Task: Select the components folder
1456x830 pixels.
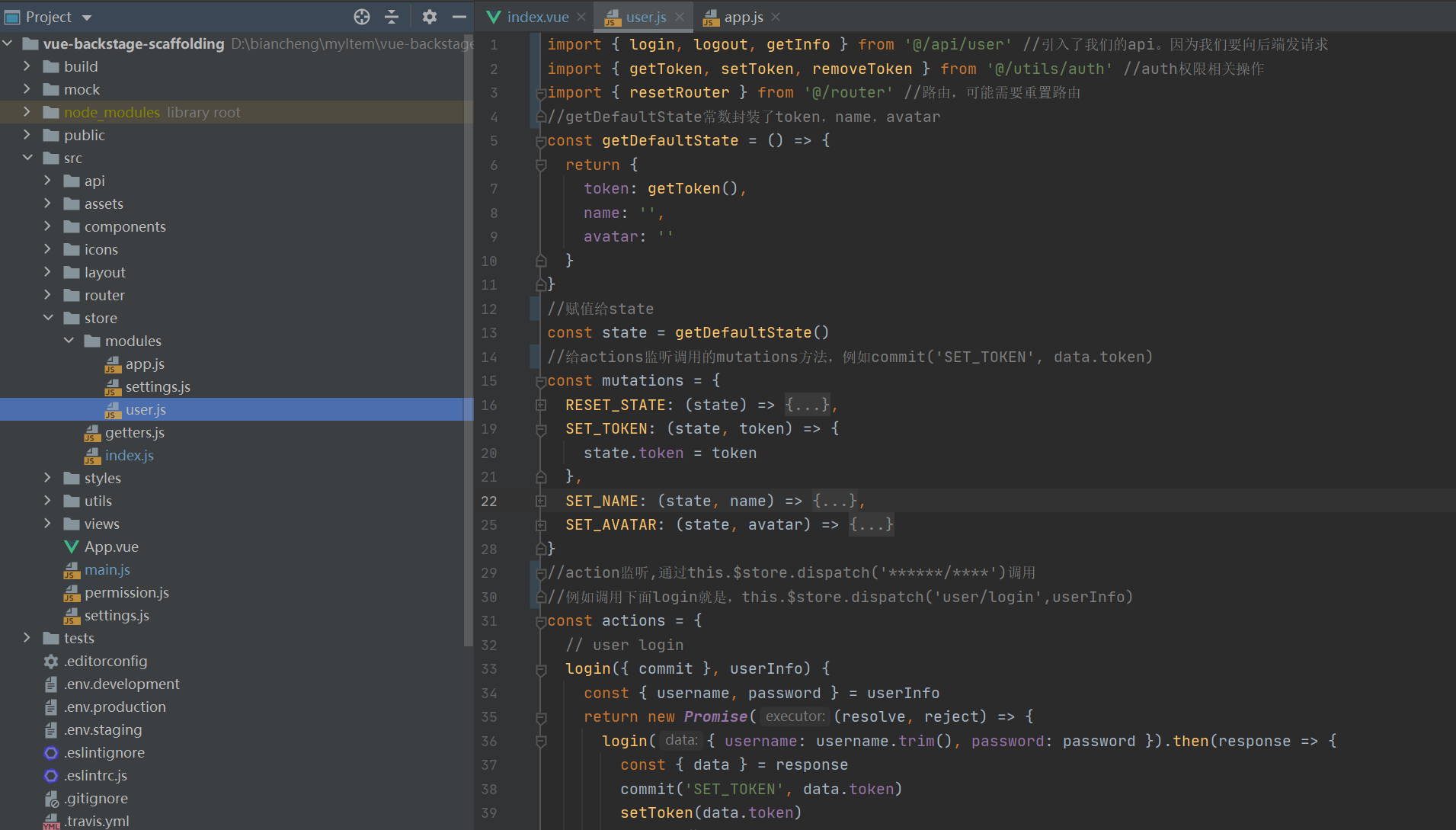Action: tap(125, 226)
